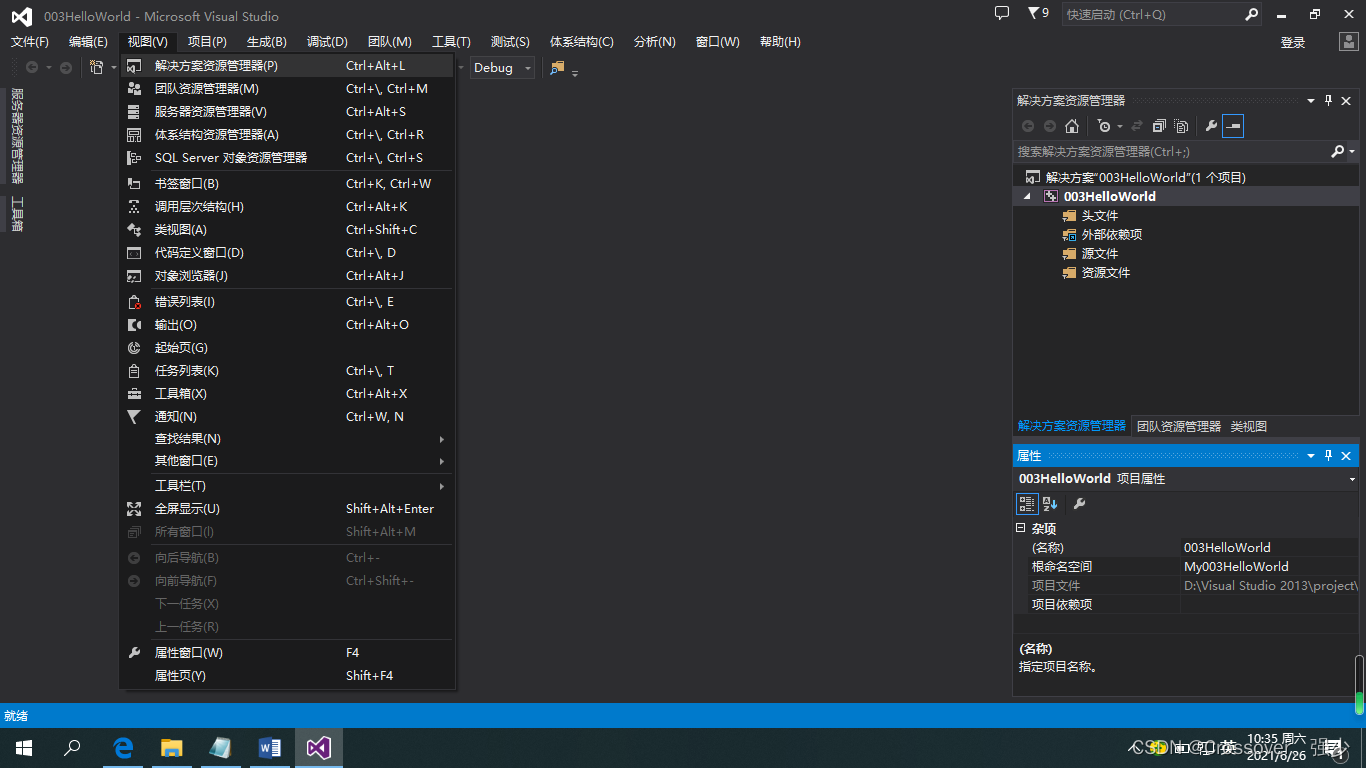Viewport: 1366px width, 768px height.
Task: Expand 工具栏(T) submenu
Action: tap(287, 485)
